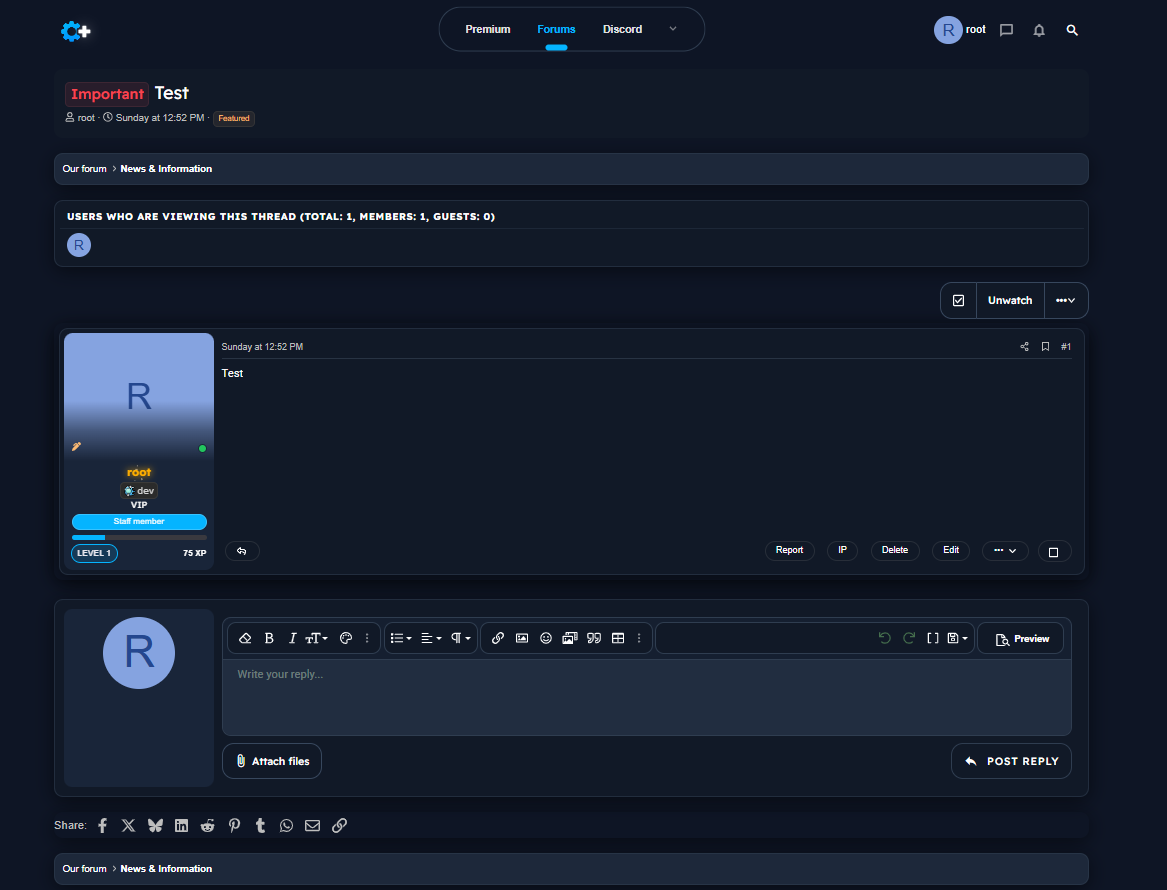1167x890 pixels.
Task: Insert a link using the chain icon
Action: 498,638
